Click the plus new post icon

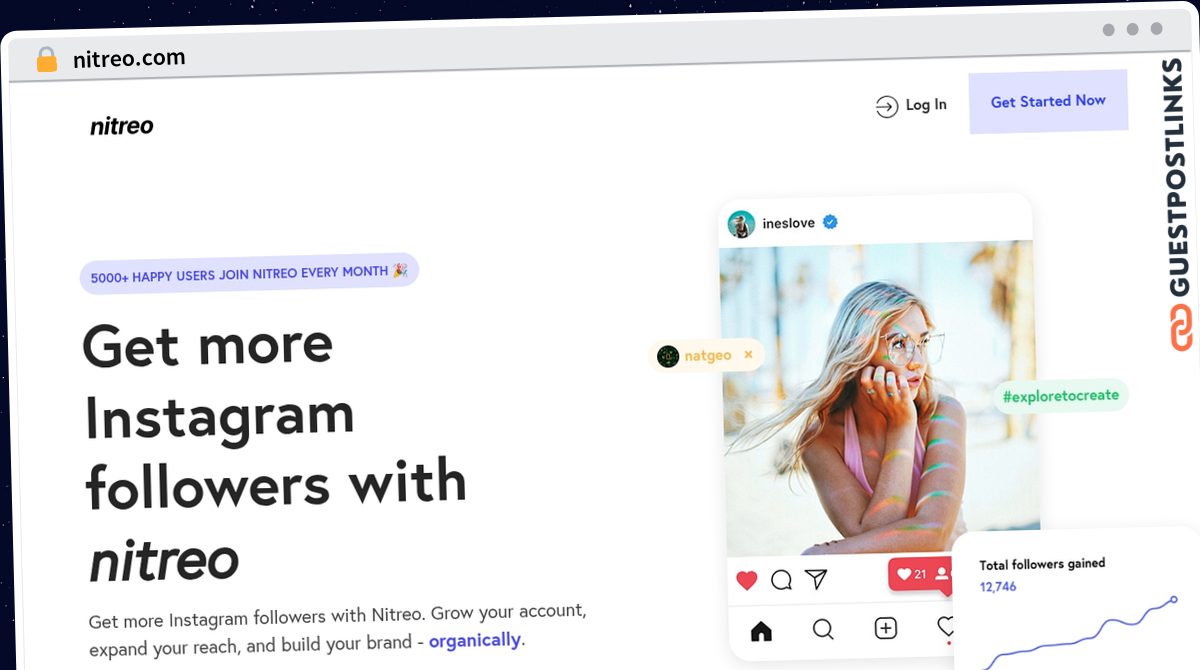(x=886, y=628)
